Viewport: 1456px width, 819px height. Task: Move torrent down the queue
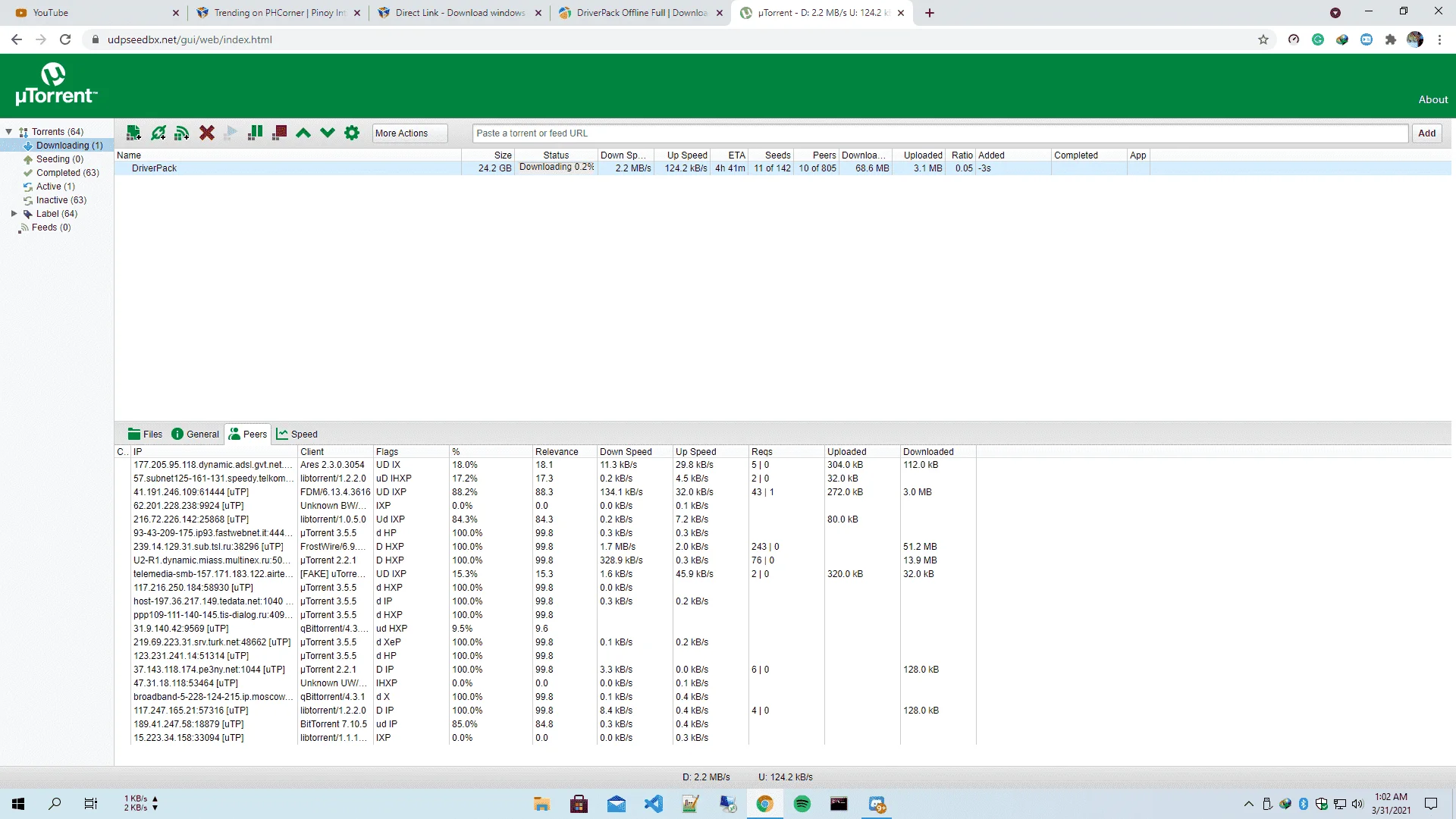tap(328, 133)
